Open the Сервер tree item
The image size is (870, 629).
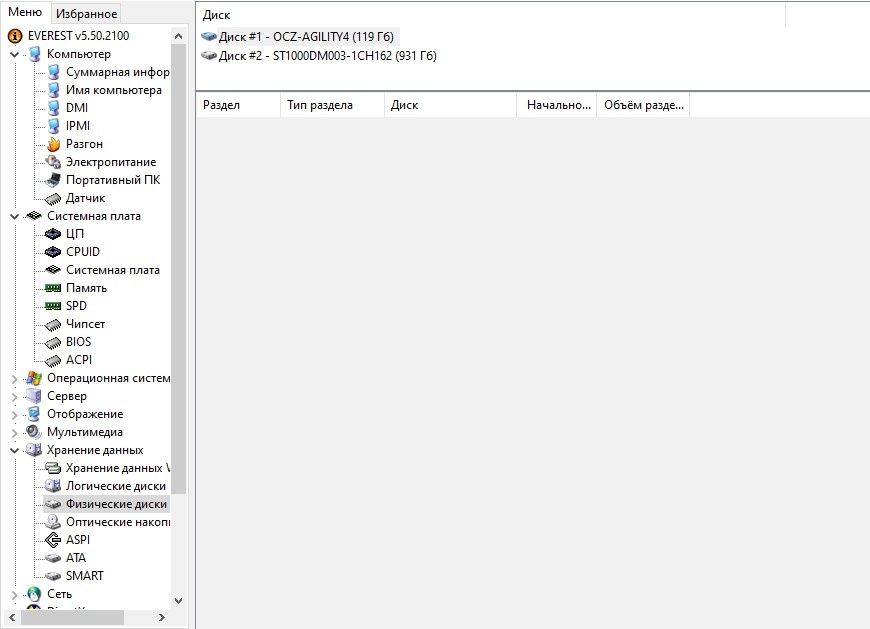[x=67, y=396]
